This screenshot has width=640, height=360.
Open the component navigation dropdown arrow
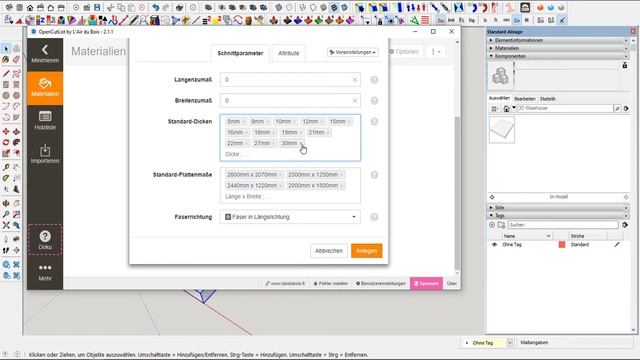click(x=514, y=108)
